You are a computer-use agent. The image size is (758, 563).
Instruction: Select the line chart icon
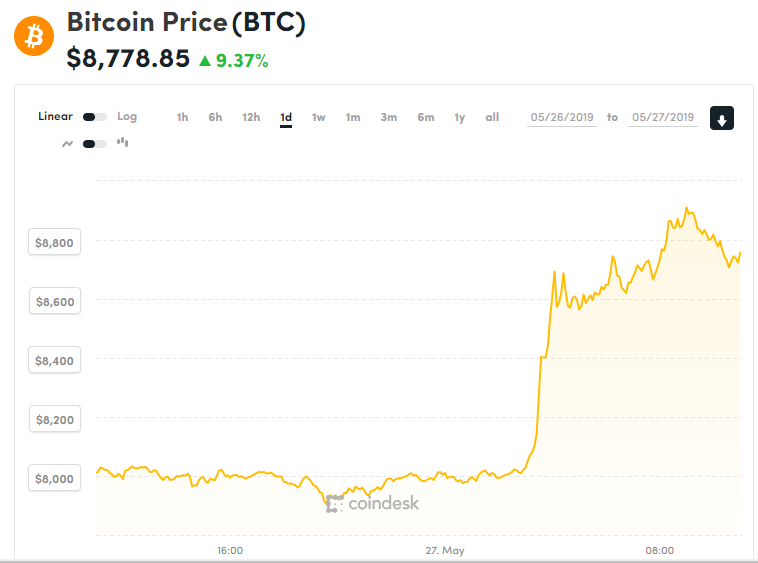(x=67, y=144)
